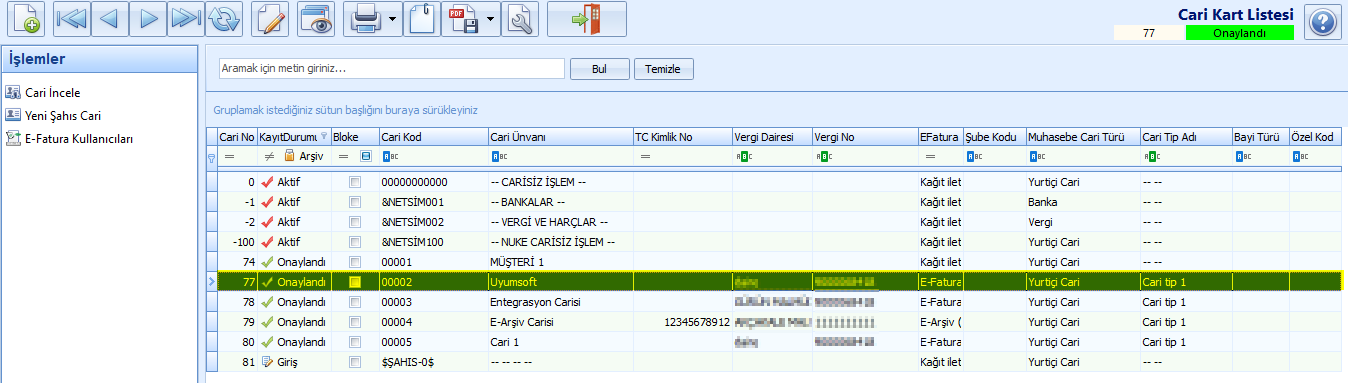The image size is (1348, 383).
Task: Click the green Onaylandı status indicator
Action: tap(1239, 33)
